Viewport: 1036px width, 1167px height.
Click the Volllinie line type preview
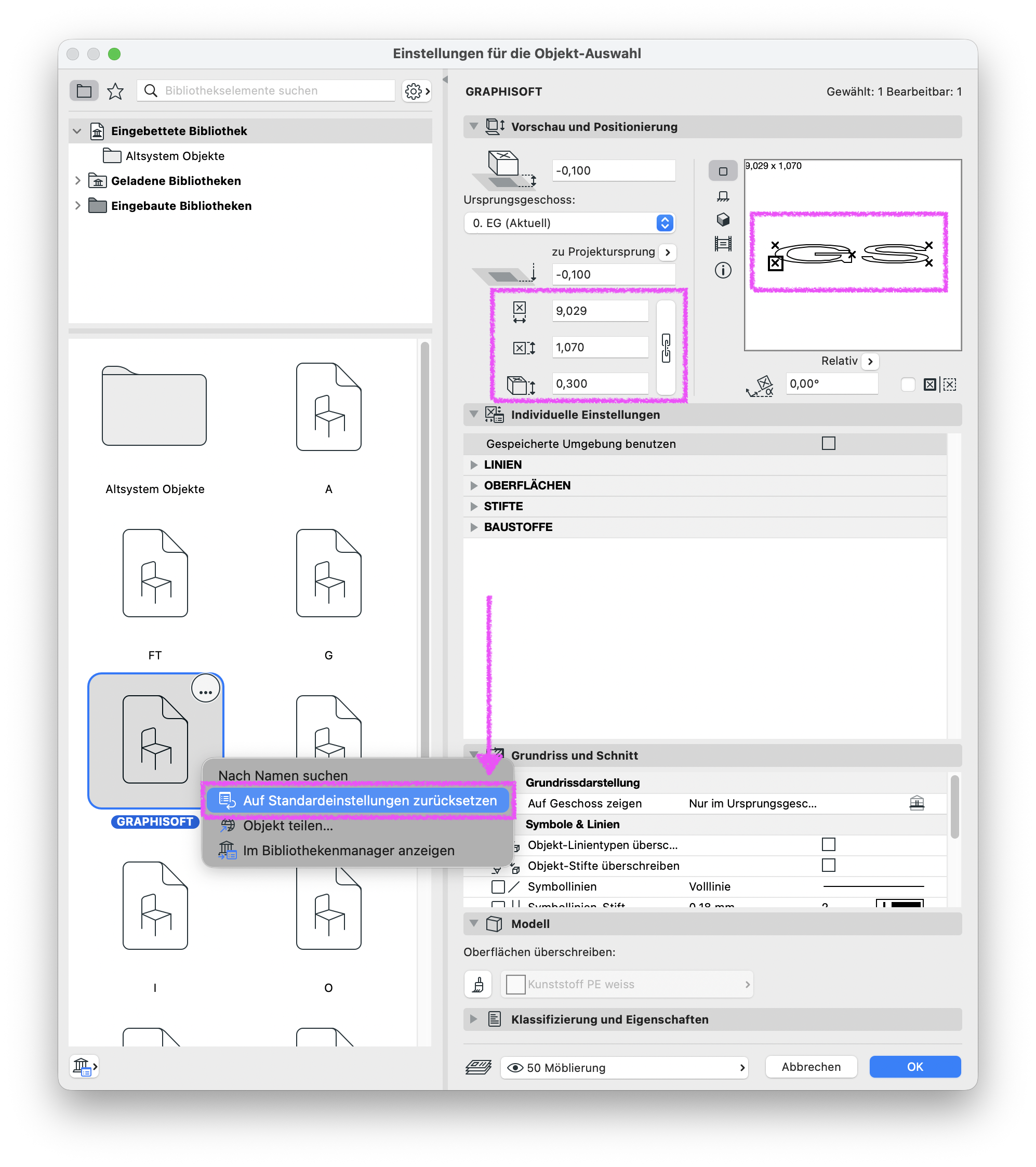(873, 886)
